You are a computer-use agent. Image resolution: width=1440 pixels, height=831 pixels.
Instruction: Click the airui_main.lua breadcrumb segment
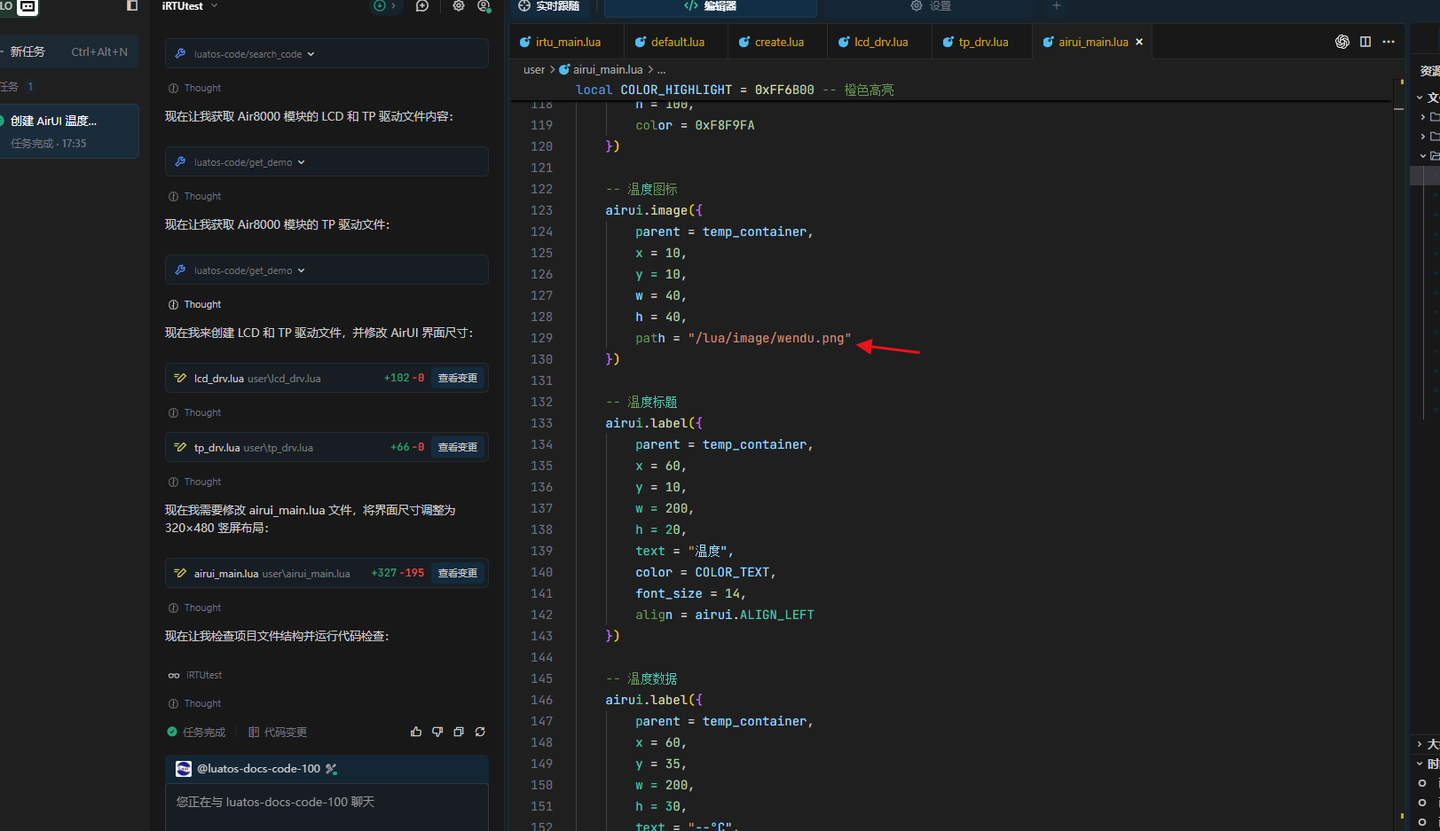601,70
